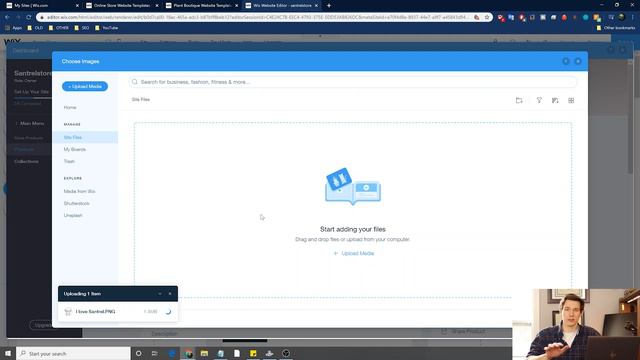Image resolution: width=640 pixels, height=360 pixels.
Task: Open help icon in Choose Images header
Action: pos(566,61)
